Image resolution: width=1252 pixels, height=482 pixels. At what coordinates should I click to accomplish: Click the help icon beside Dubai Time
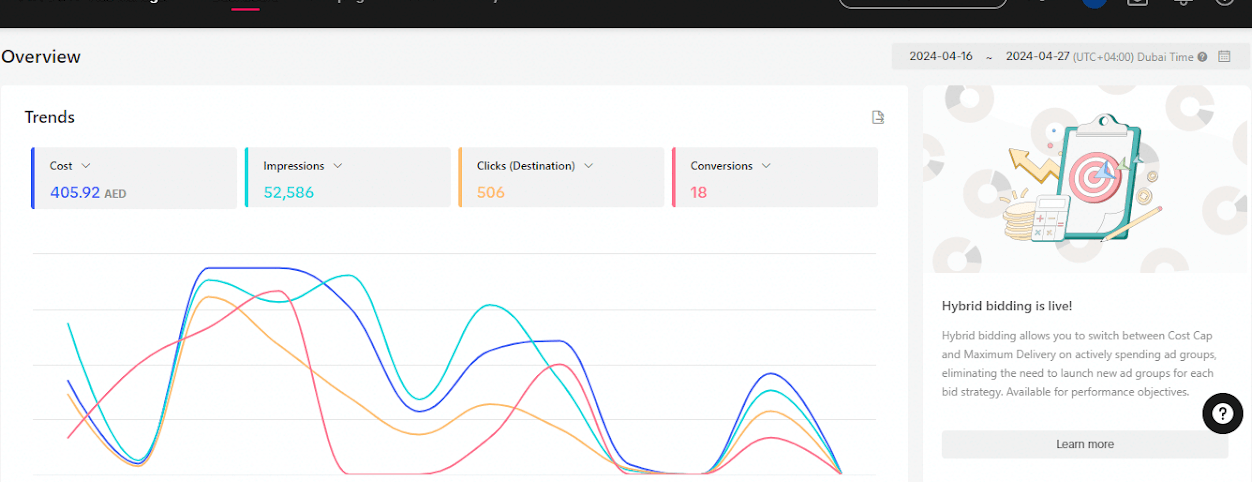1202,57
